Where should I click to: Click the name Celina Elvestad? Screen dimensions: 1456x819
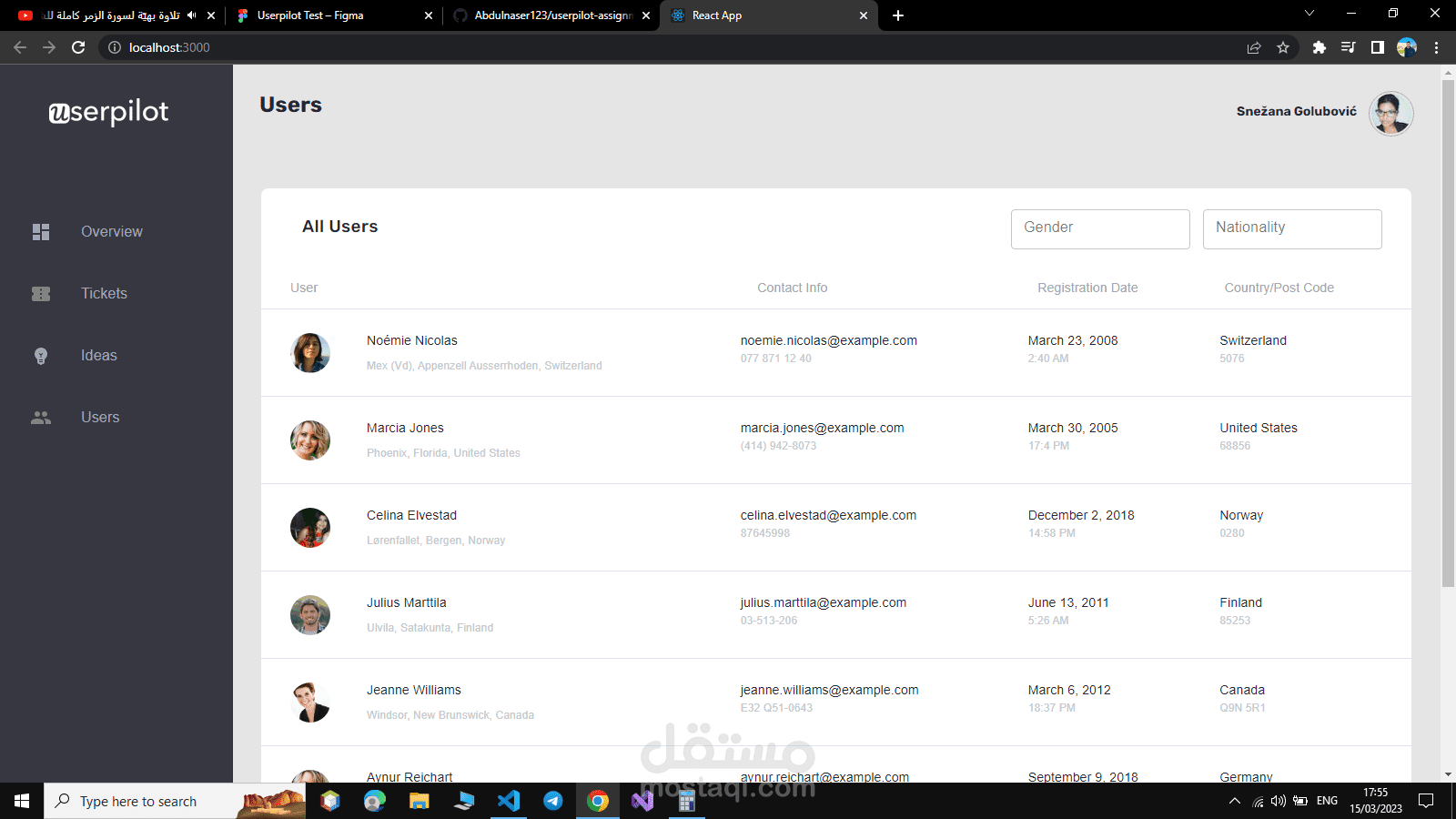point(411,515)
